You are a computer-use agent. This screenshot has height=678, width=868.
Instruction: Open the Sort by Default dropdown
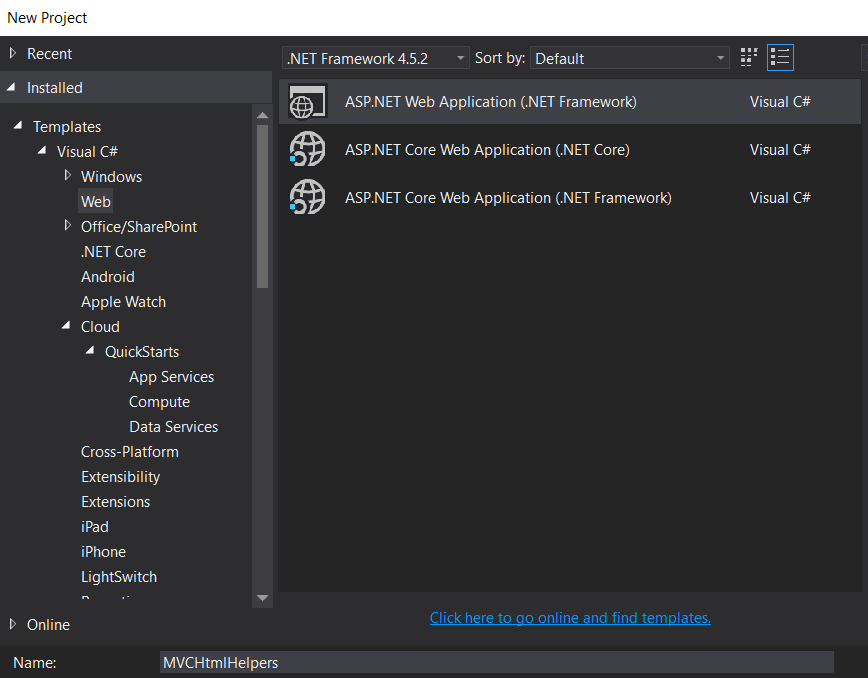[x=630, y=58]
